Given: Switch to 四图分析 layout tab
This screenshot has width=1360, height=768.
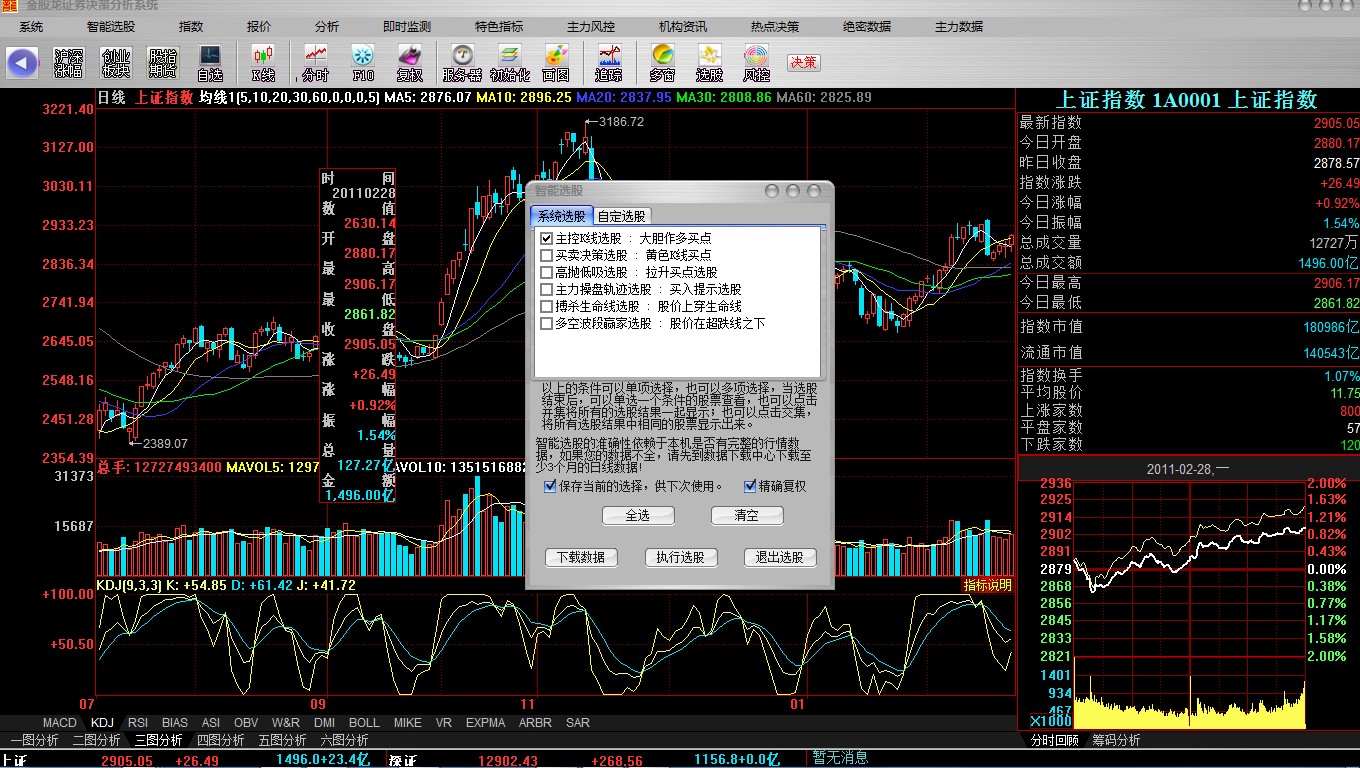Looking at the screenshot, I should pyautogui.click(x=221, y=740).
